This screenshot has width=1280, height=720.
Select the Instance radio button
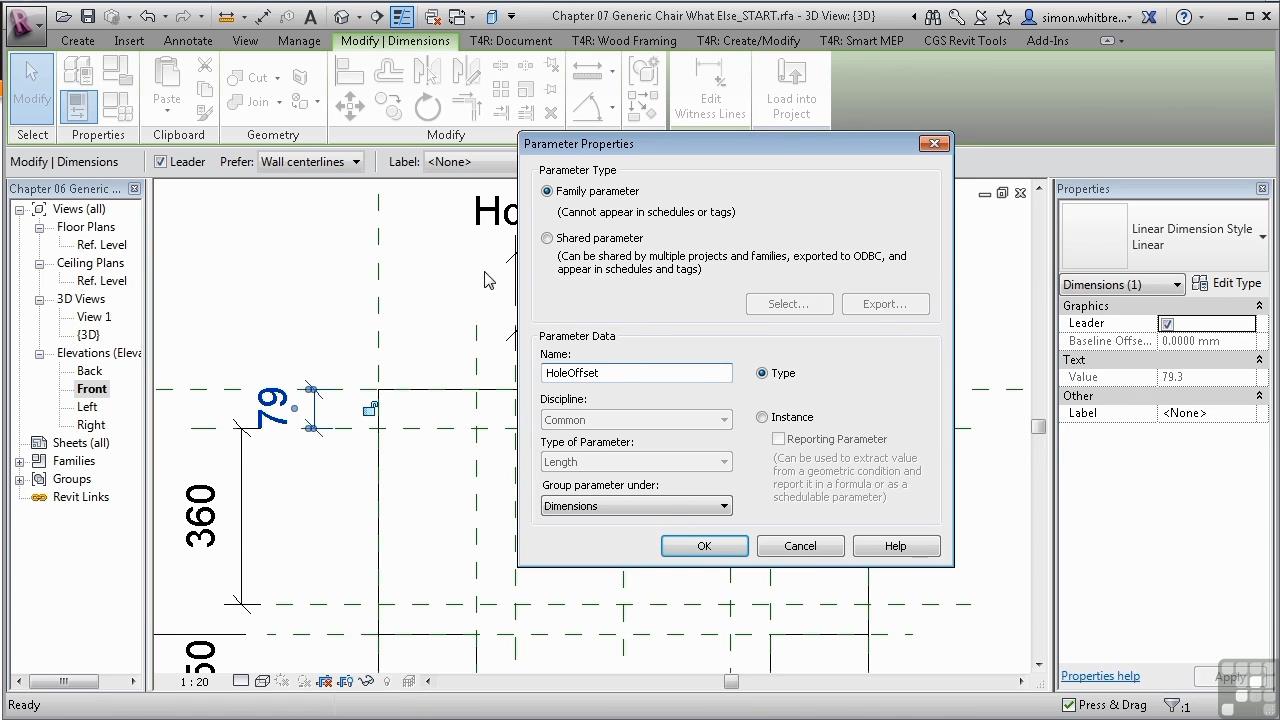pos(762,417)
